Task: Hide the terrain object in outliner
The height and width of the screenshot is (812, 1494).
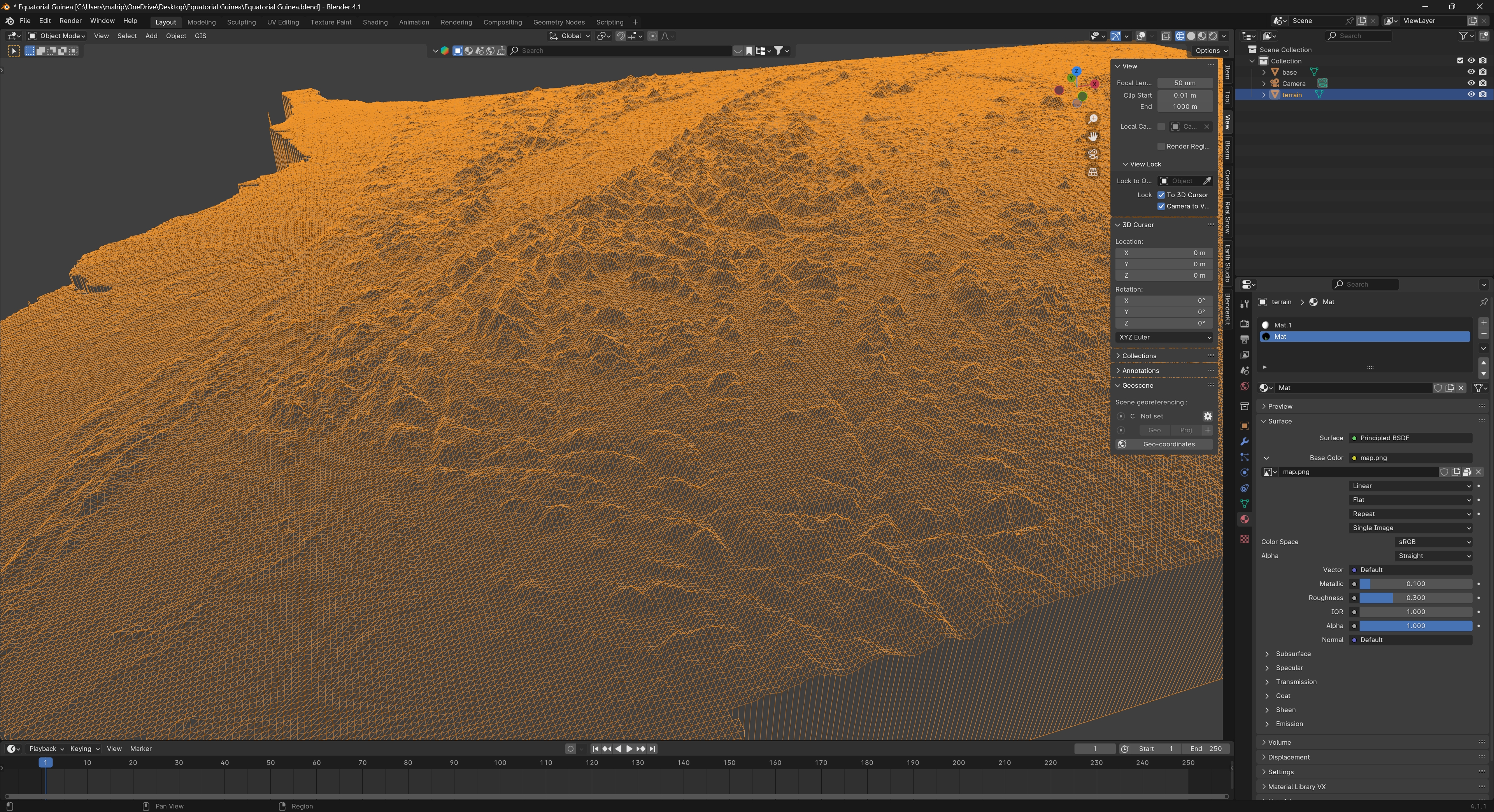Action: (1471, 94)
